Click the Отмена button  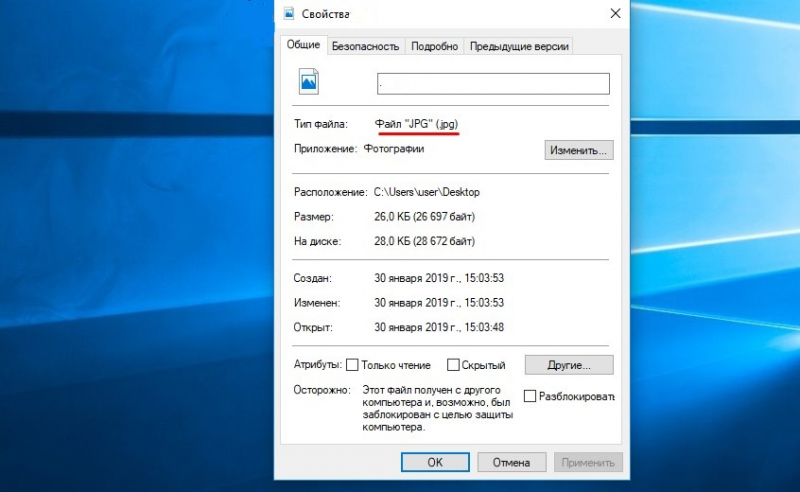[512, 462]
